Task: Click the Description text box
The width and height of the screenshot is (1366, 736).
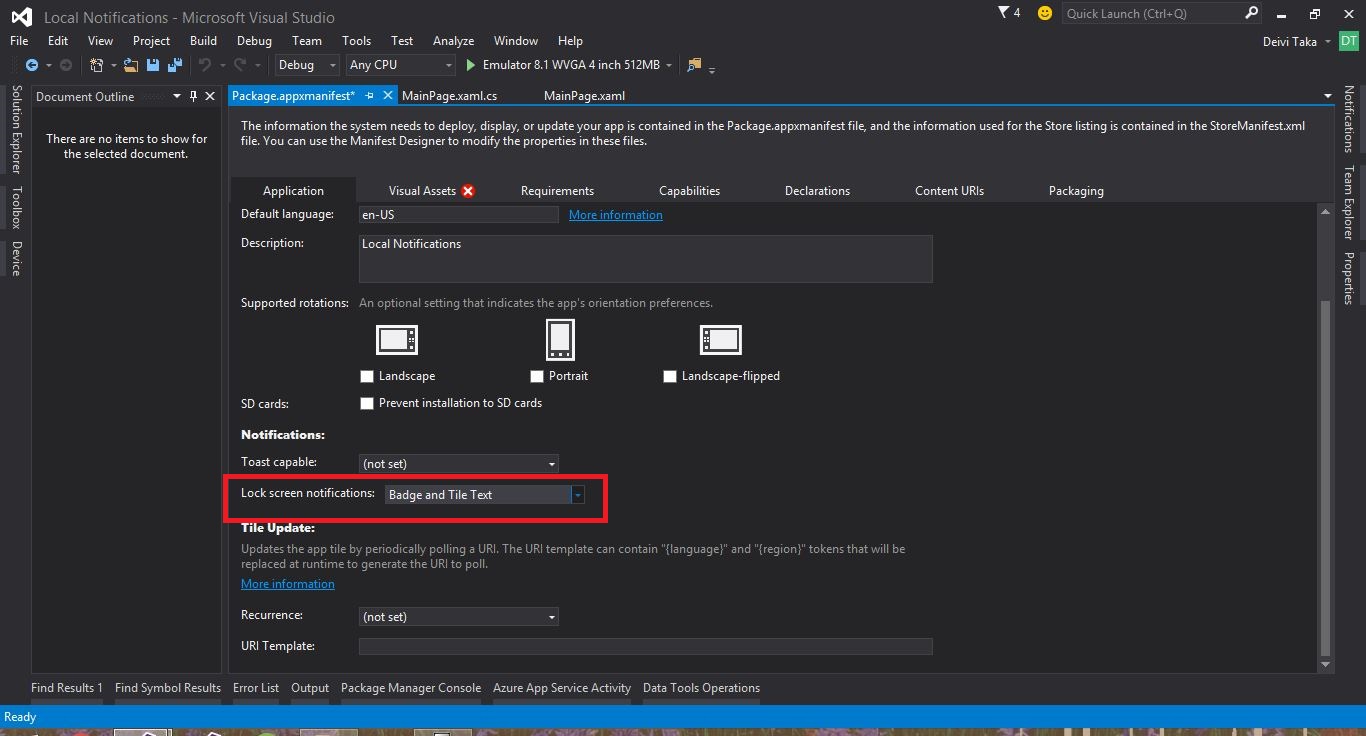Action: coord(645,259)
